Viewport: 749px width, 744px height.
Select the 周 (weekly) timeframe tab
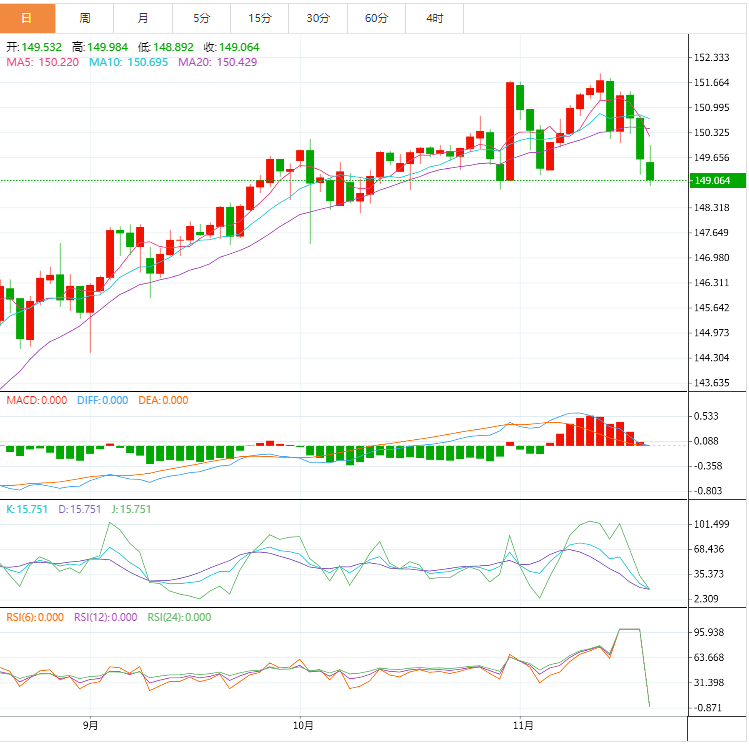[85, 18]
